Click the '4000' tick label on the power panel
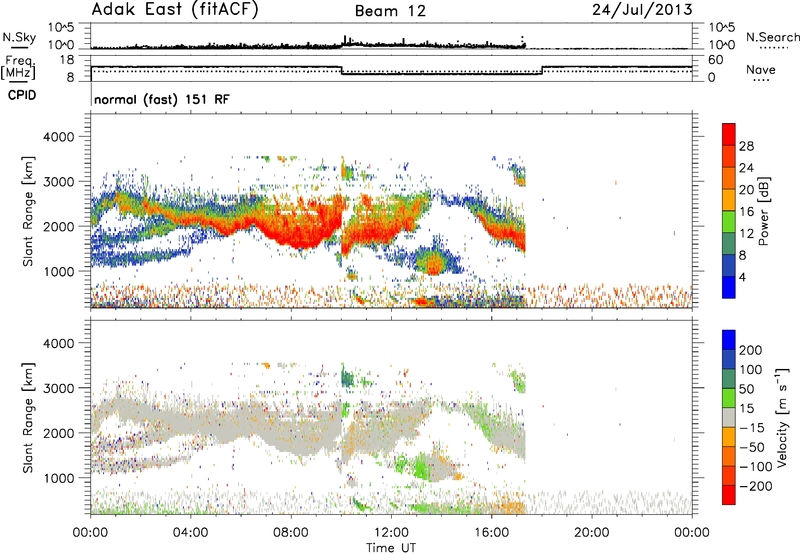 click(x=58, y=137)
